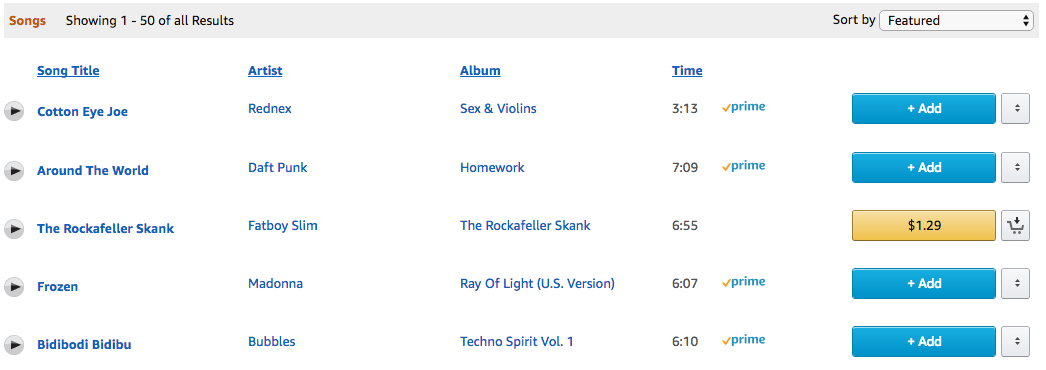1046x370 pixels.
Task: Sort by Artist column header
Action: click(265, 71)
